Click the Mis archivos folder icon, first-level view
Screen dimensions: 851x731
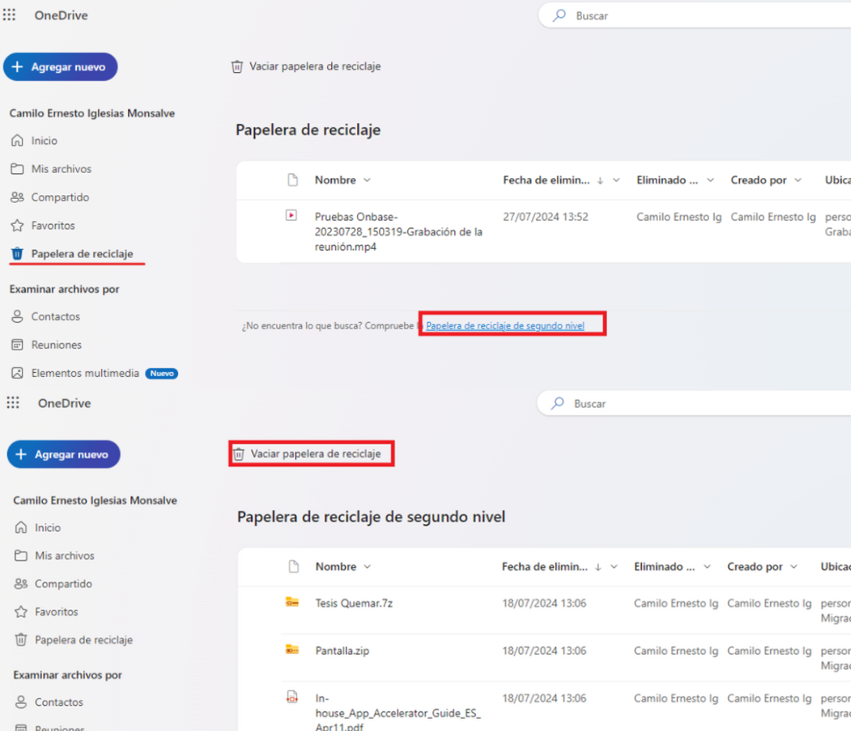(17, 169)
